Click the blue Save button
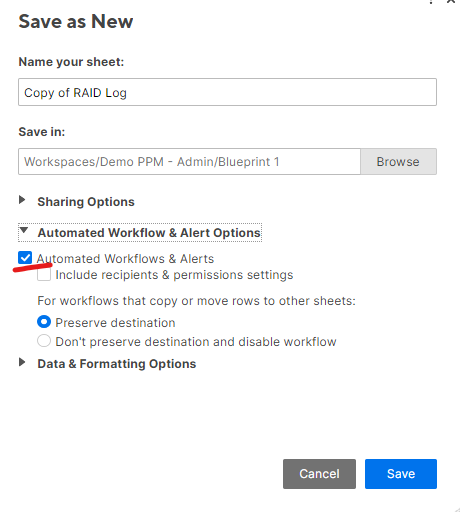 click(401, 474)
